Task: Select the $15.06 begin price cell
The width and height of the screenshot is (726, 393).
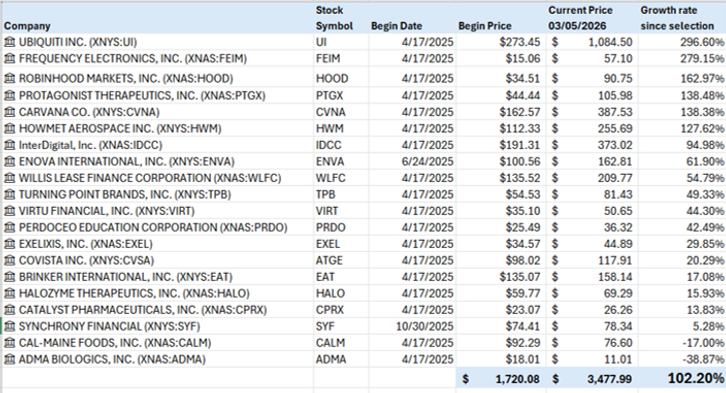Action: (501, 59)
